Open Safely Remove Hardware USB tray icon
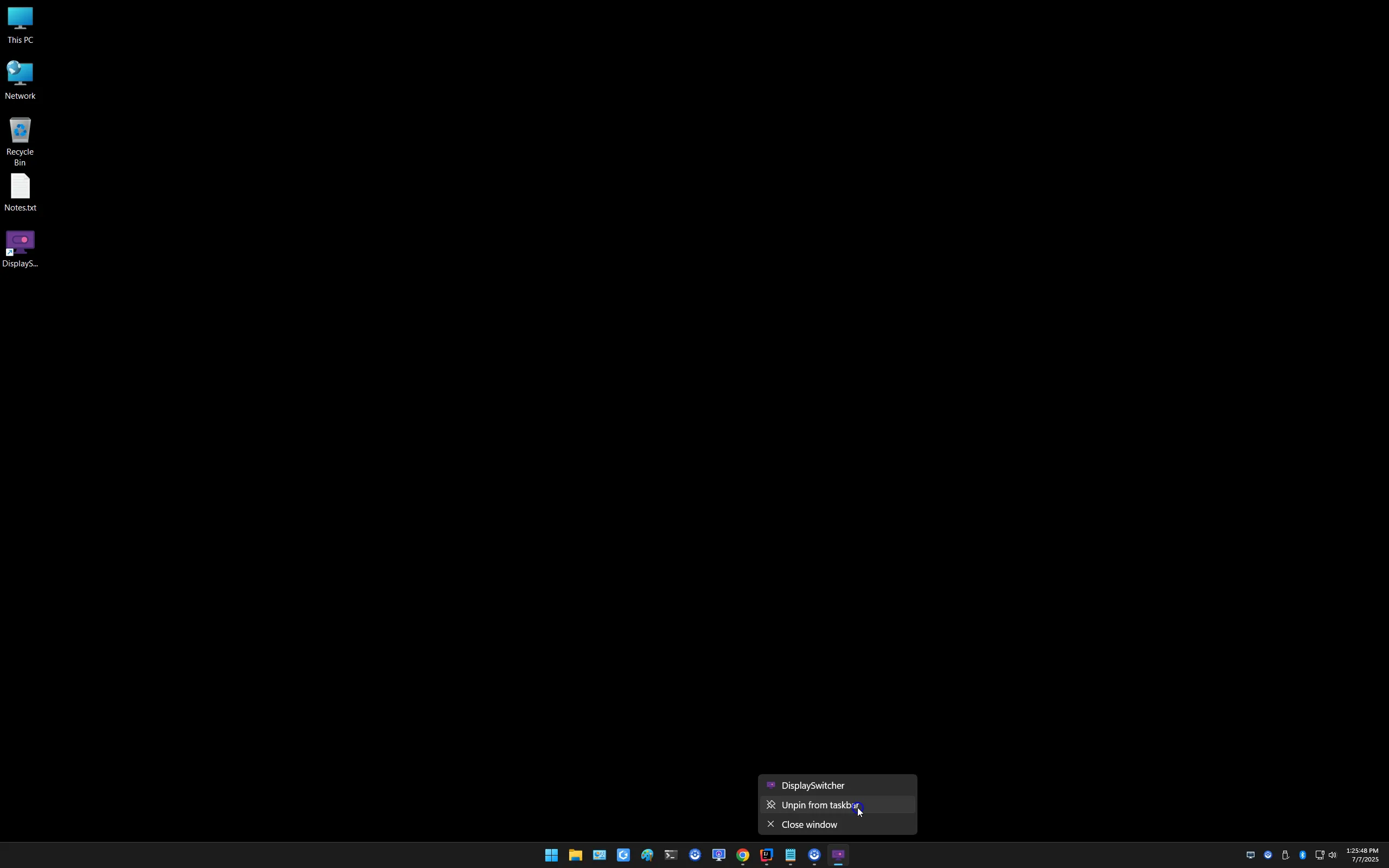 click(x=1286, y=856)
